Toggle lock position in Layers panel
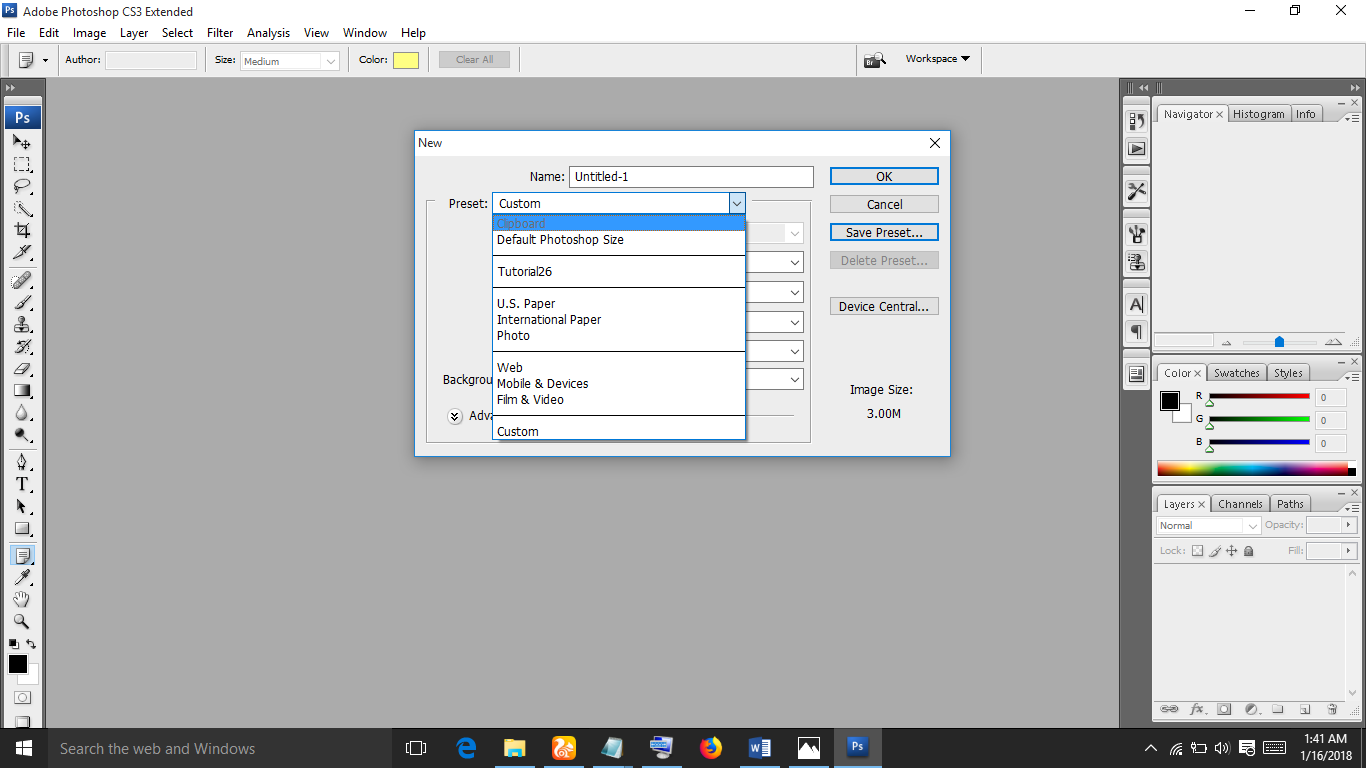Viewport: 1366px width, 768px height. pyautogui.click(x=1232, y=551)
